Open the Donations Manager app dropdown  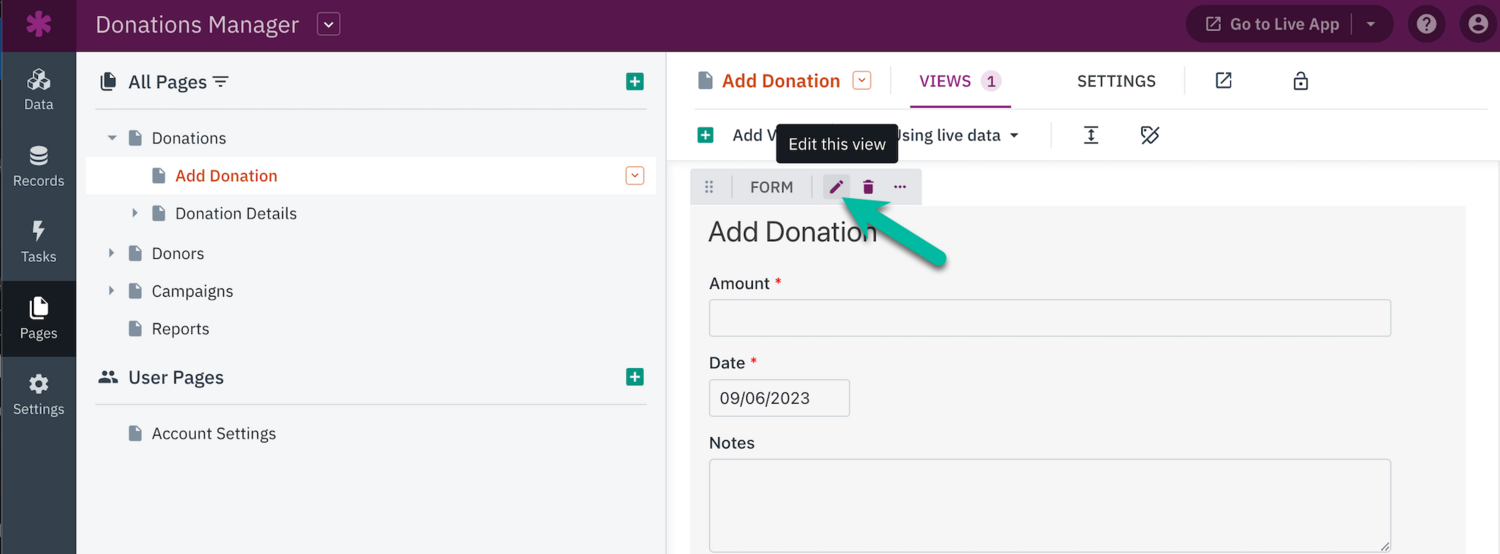click(328, 25)
